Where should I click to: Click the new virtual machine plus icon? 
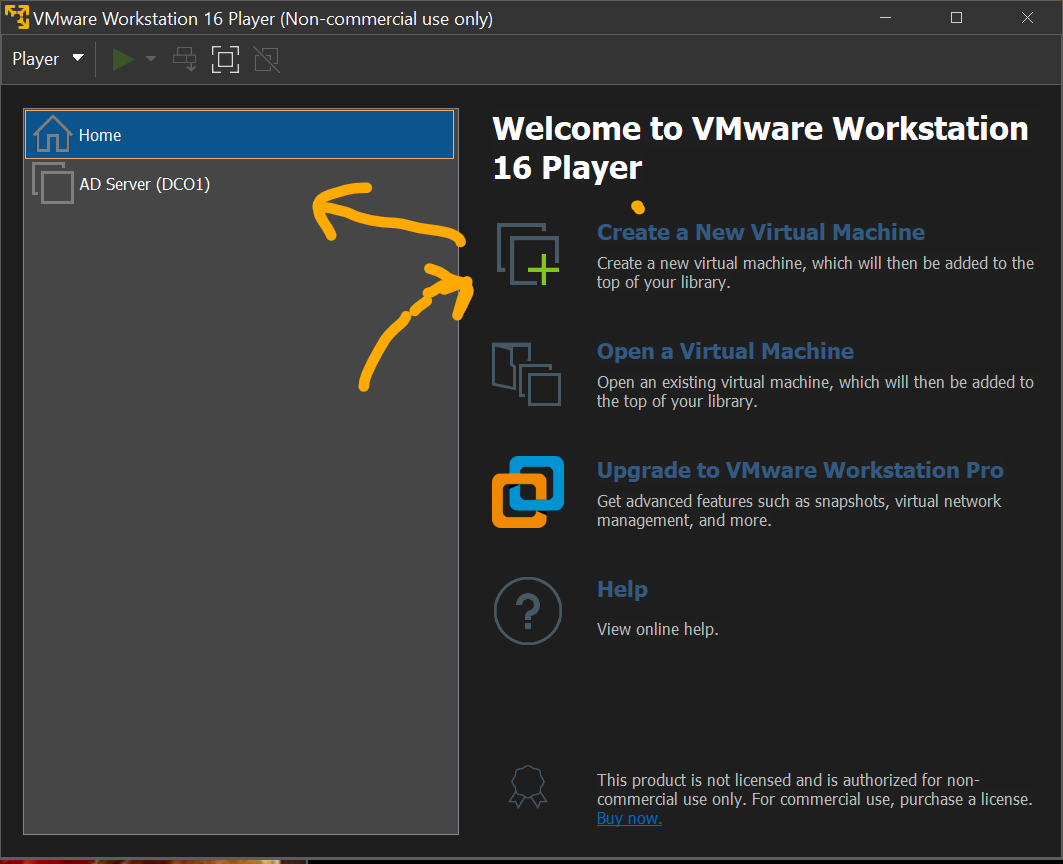coord(528,254)
